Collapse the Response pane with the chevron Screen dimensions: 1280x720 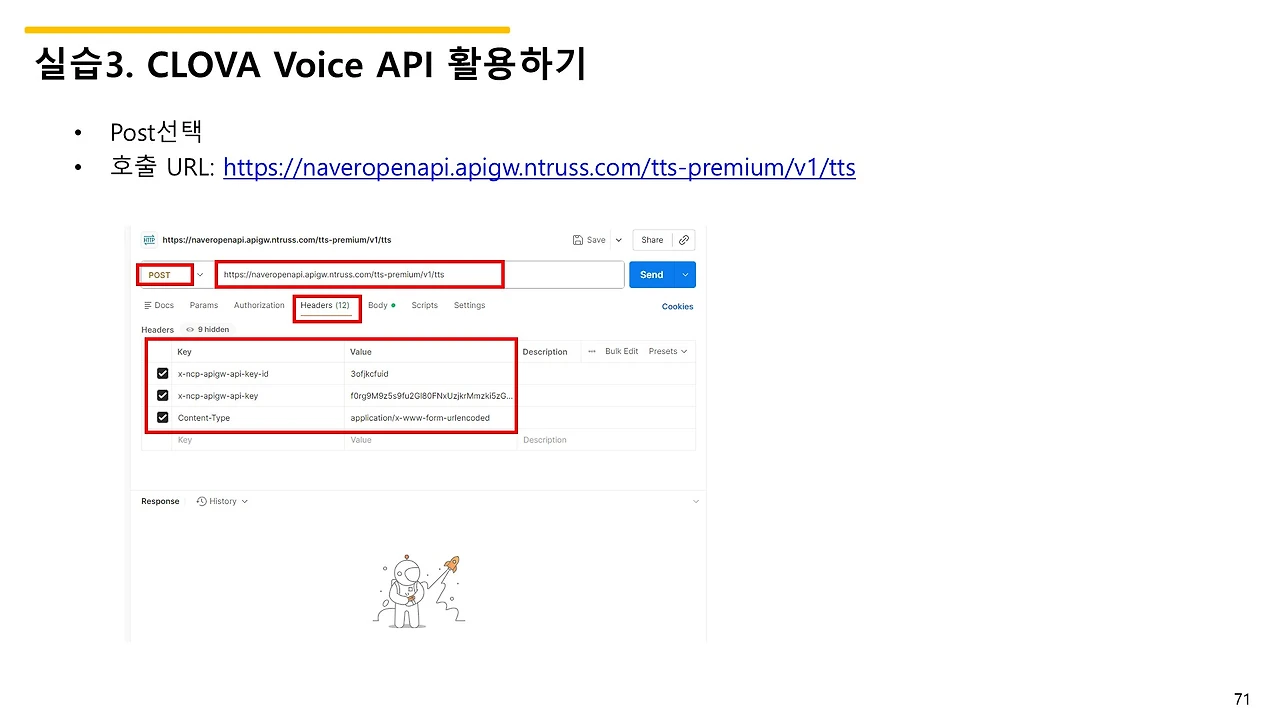pos(696,501)
